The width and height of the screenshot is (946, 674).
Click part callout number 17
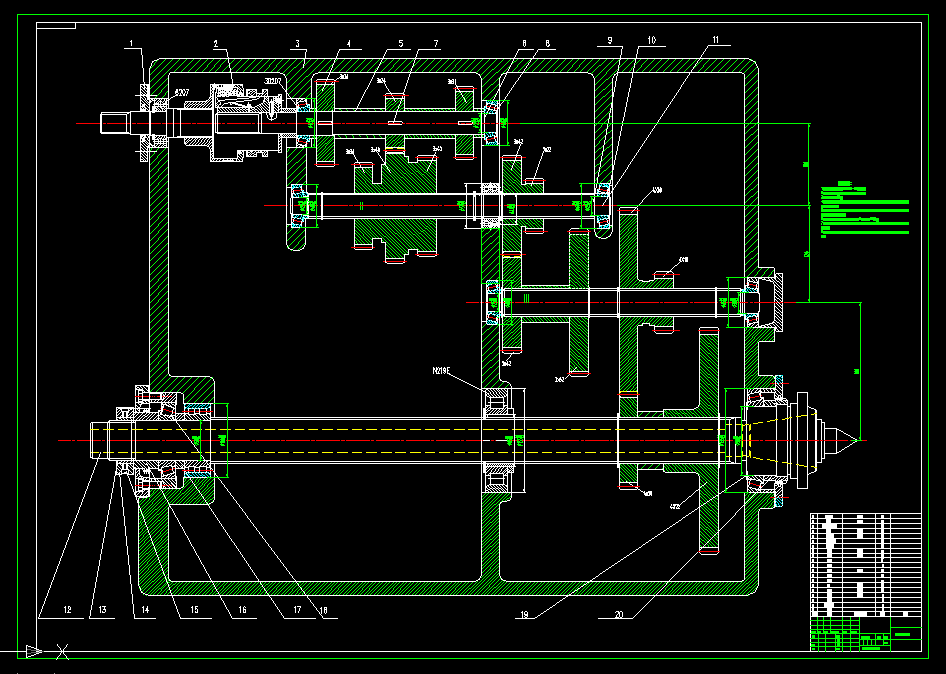pos(296,610)
